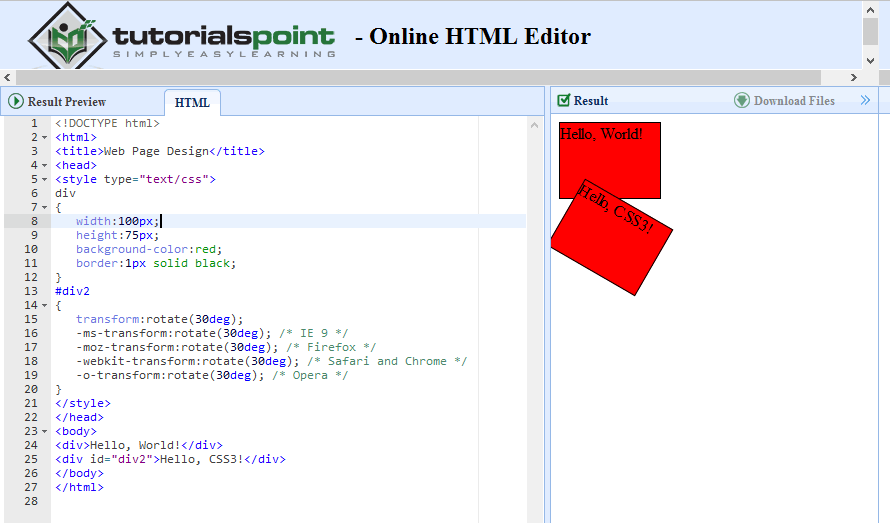
Task: Click the -o-transform Opera line
Action: point(212,375)
